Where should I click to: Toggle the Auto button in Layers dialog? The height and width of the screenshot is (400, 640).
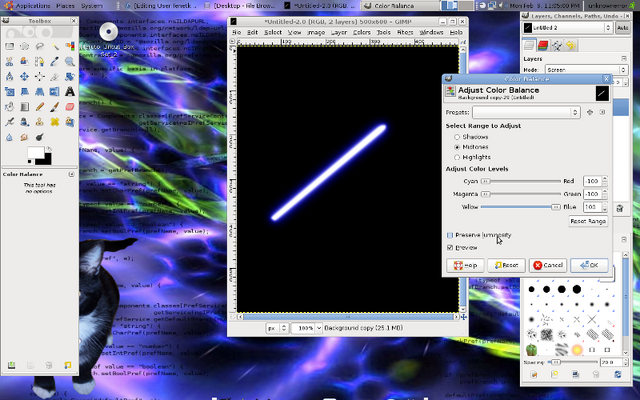pos(622,28)
